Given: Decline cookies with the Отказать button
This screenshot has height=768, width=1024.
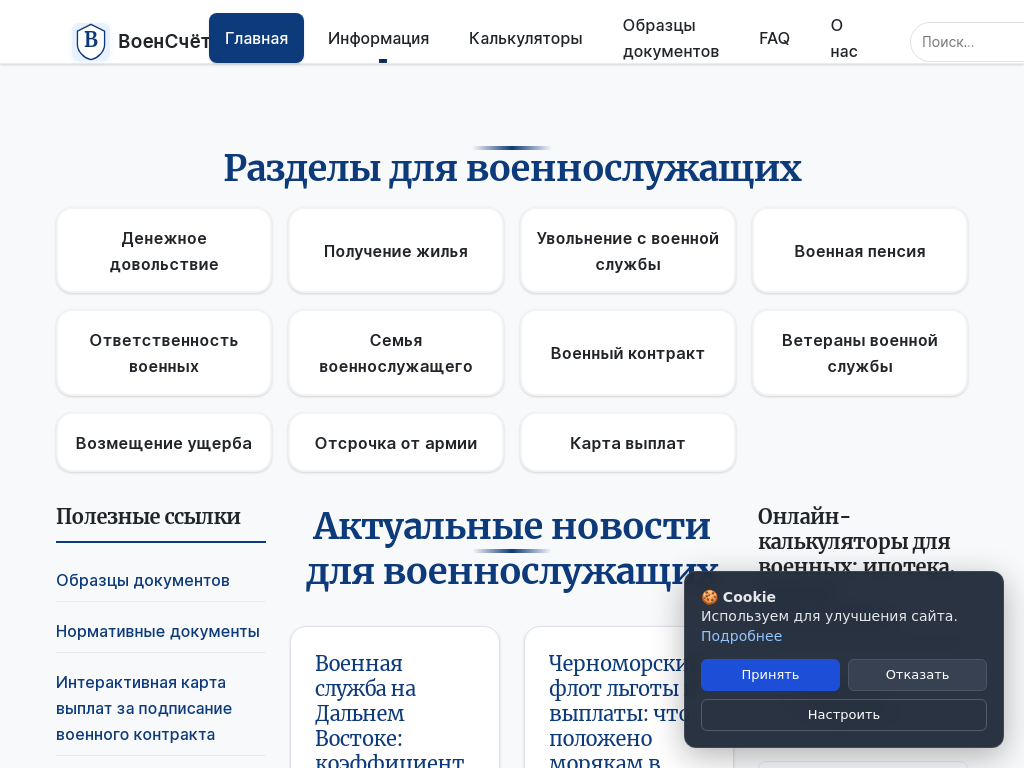Looking at the screenshot, I should tap(917, 675).
